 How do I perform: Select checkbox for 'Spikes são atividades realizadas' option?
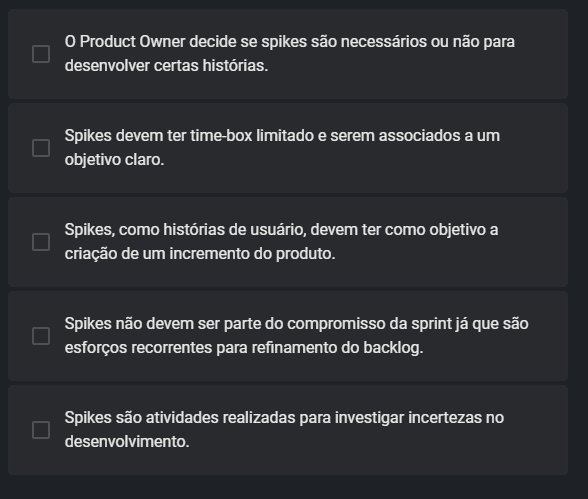(x=41, y=430)
